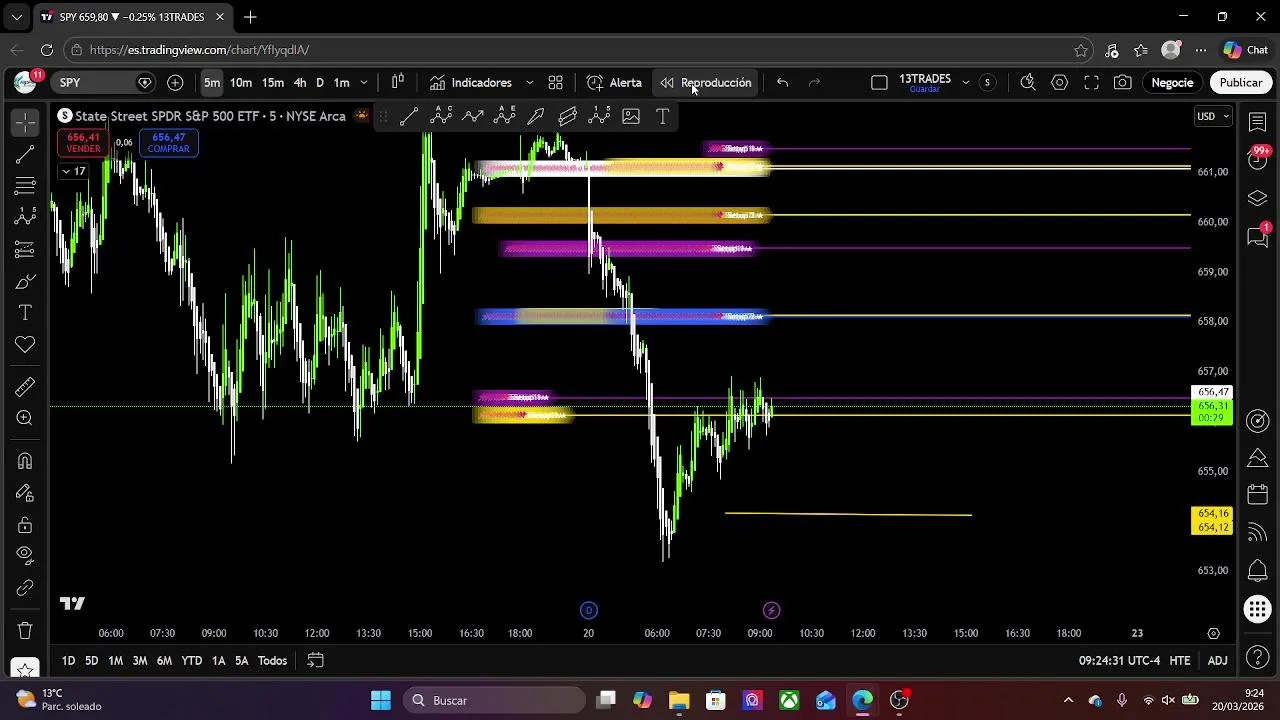Toggle the HTE extended hours session
The image size is (1280, 720).
click(x=1180, y=660)
